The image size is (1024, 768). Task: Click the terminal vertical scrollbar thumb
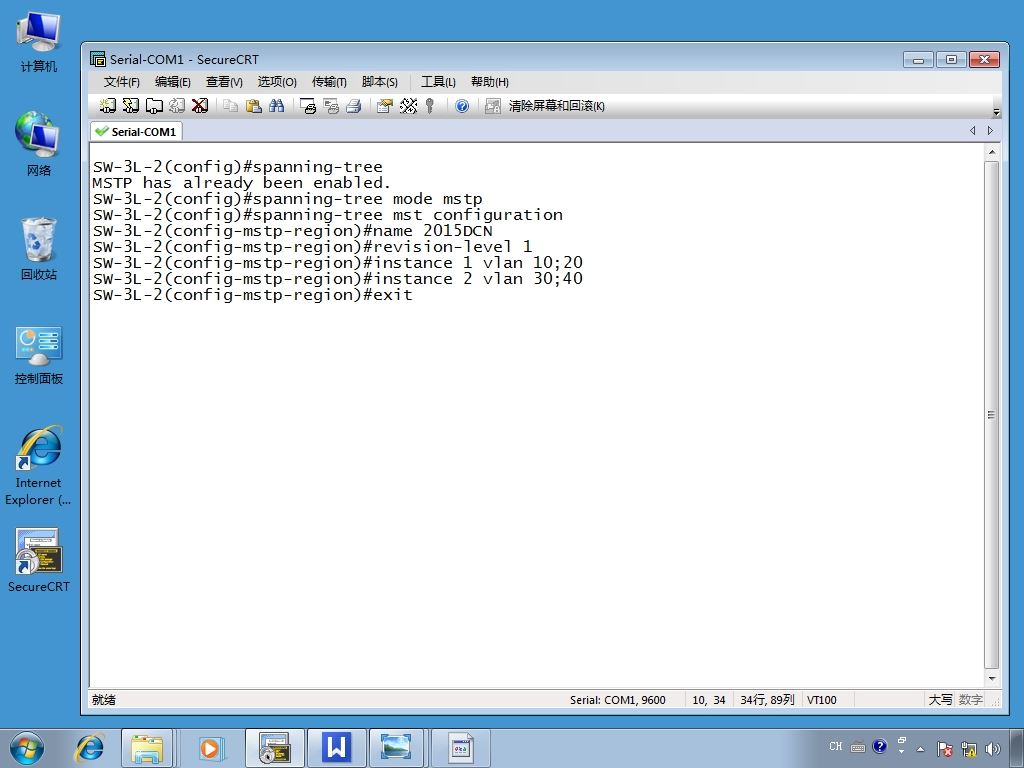click(x=991, y=415)
